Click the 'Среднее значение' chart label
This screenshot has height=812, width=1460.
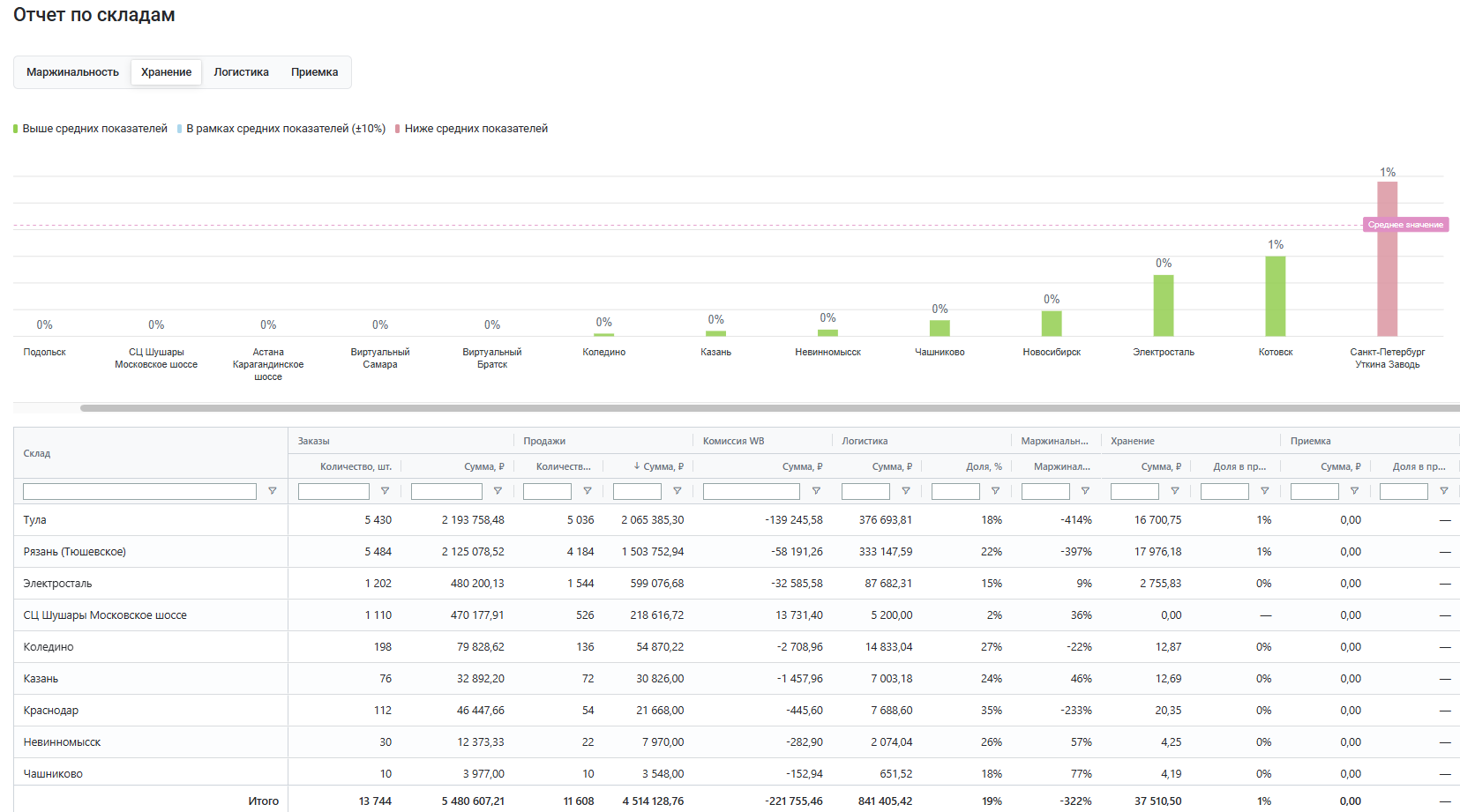click(1405, 225)
